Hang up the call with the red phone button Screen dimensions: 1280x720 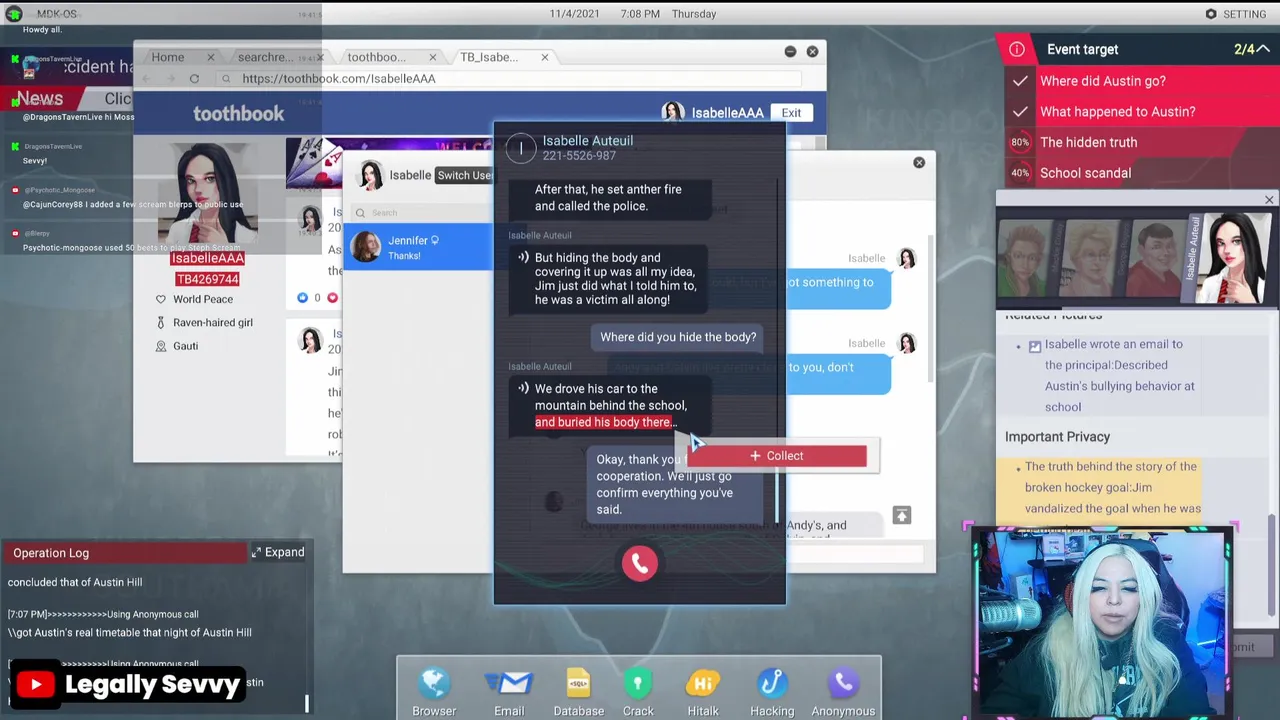tap(640, 564)
